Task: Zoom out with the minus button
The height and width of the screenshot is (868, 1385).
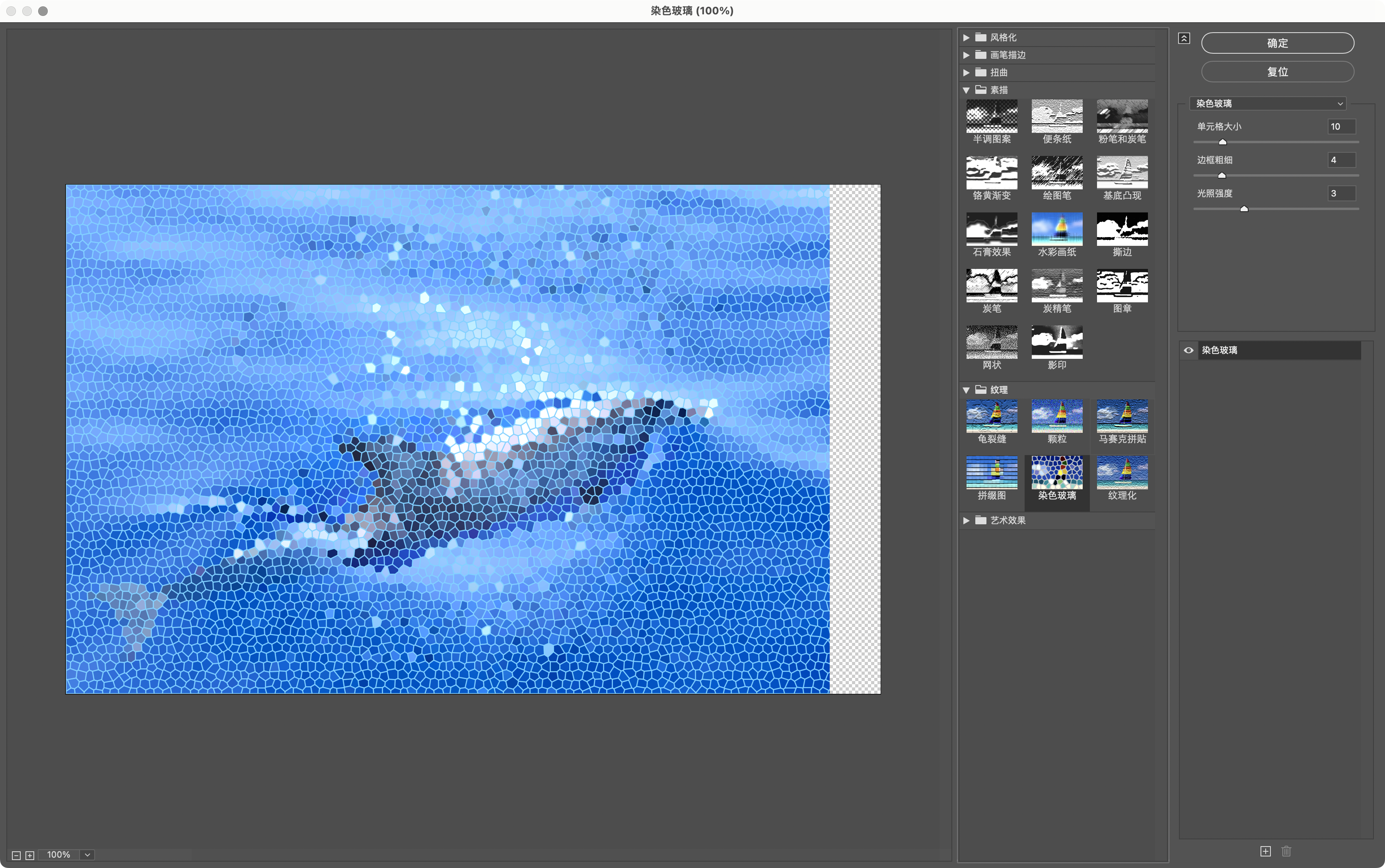Action: 16,855
